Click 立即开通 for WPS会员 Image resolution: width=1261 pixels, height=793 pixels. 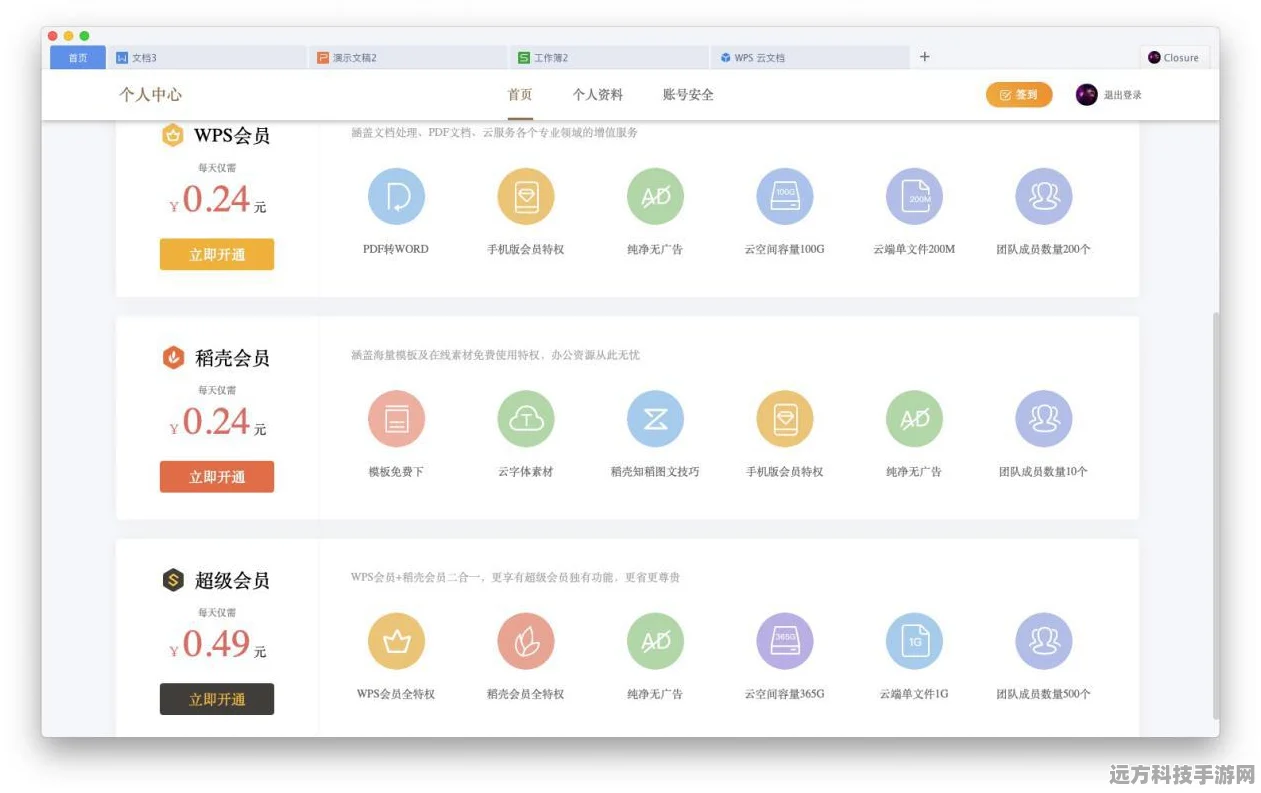217,255
